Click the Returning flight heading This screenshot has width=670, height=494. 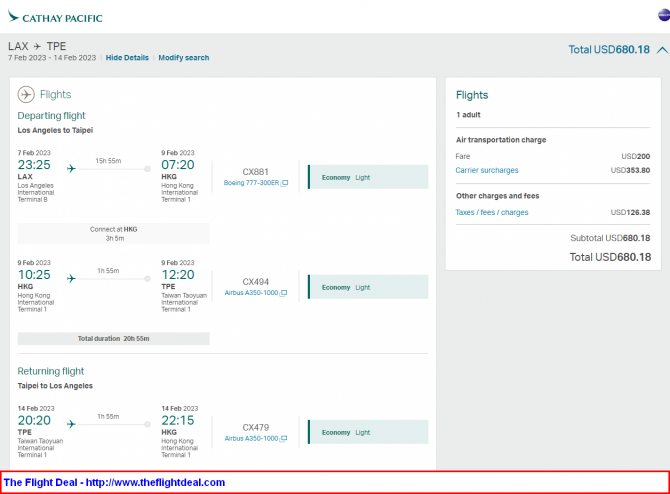(x=51, y=371)
